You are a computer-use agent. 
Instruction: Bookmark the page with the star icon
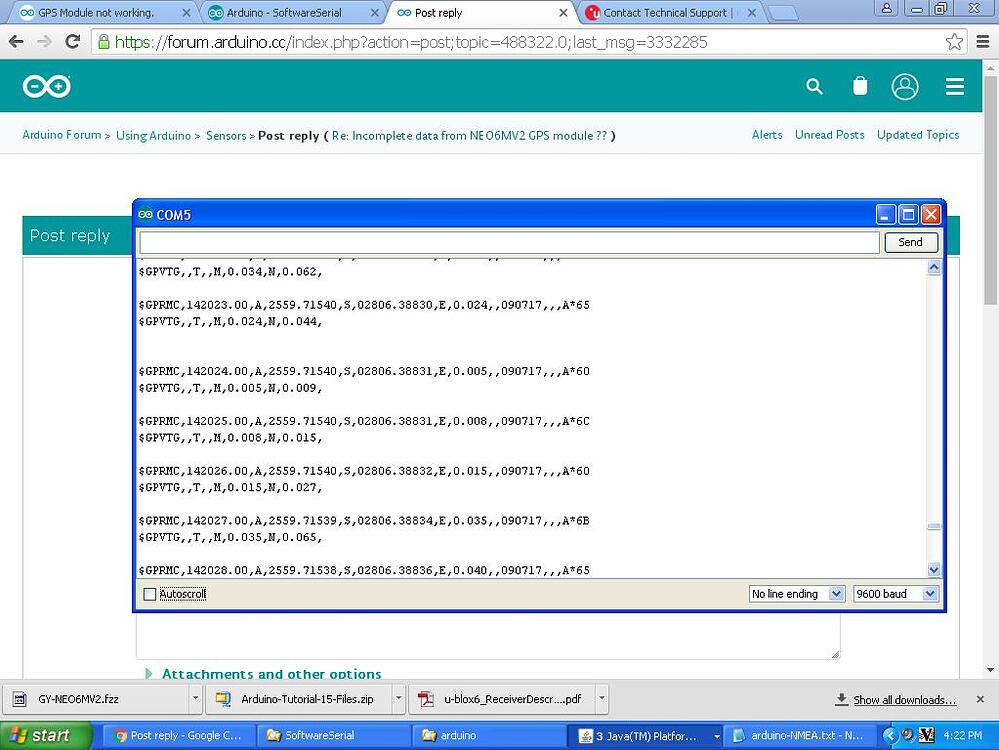click(x=953, y=42)
